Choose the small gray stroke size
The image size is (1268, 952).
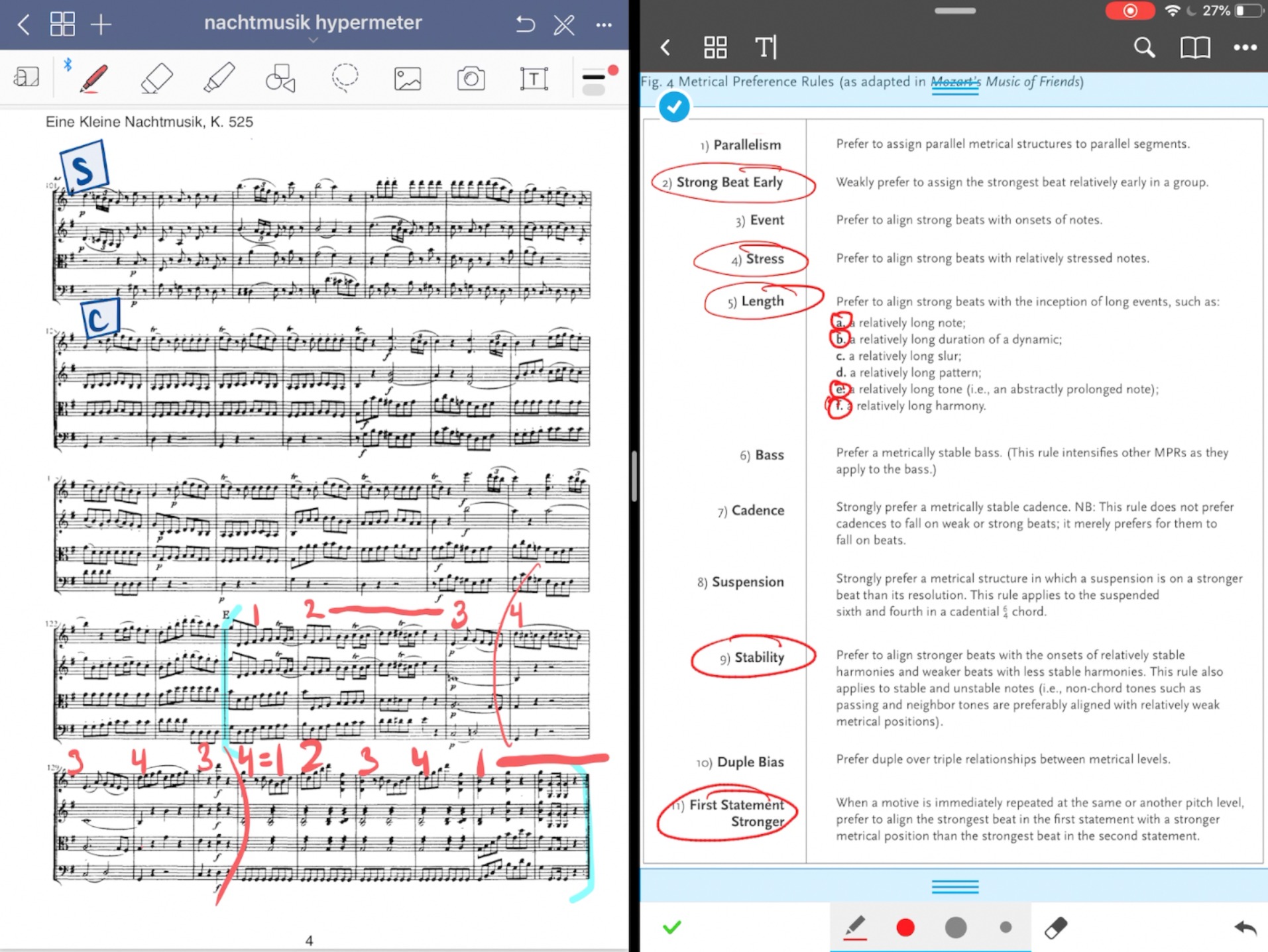1006,927
